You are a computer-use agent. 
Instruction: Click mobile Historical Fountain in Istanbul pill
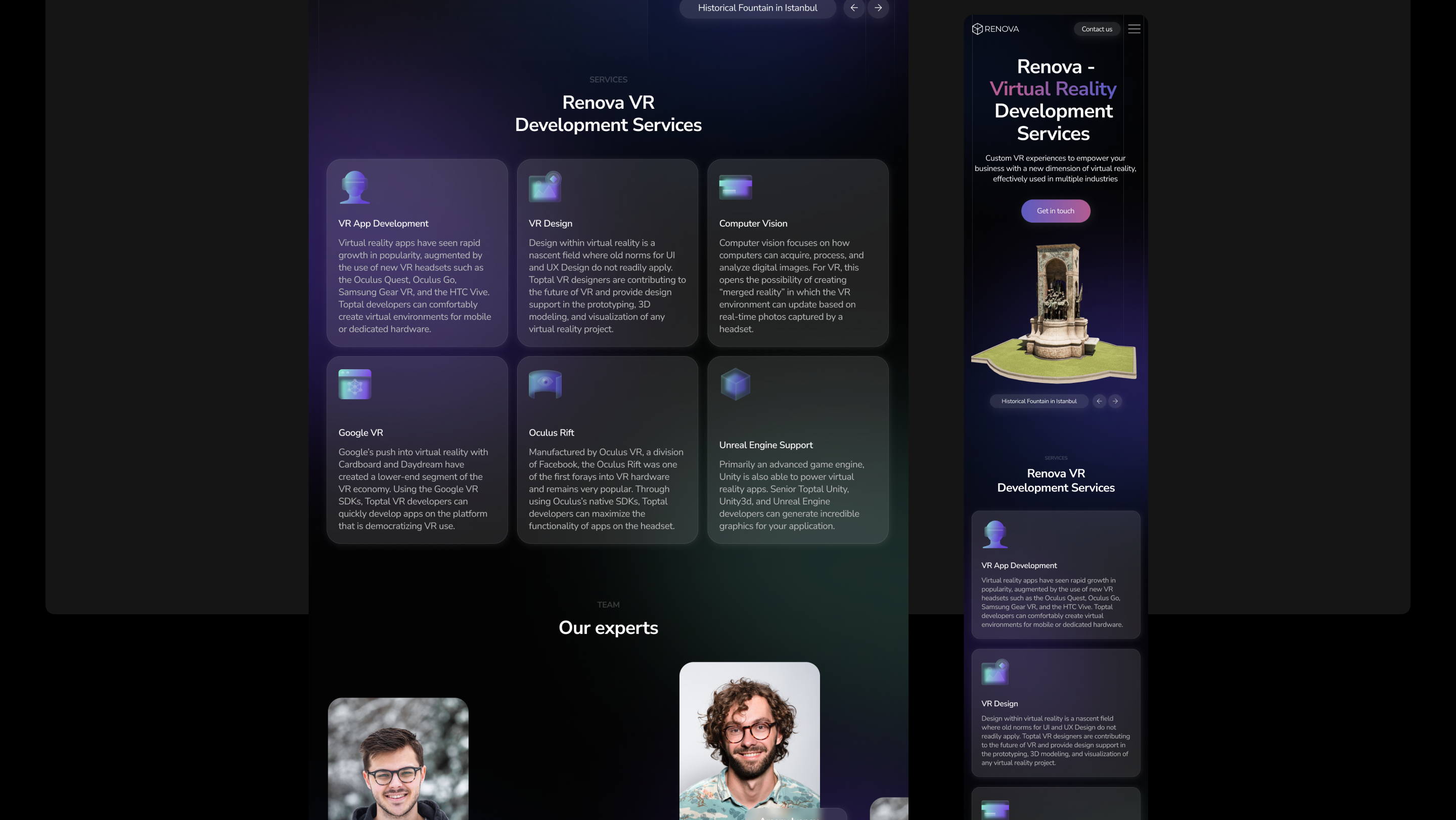pyautogui.click(x=1038, y=401)
